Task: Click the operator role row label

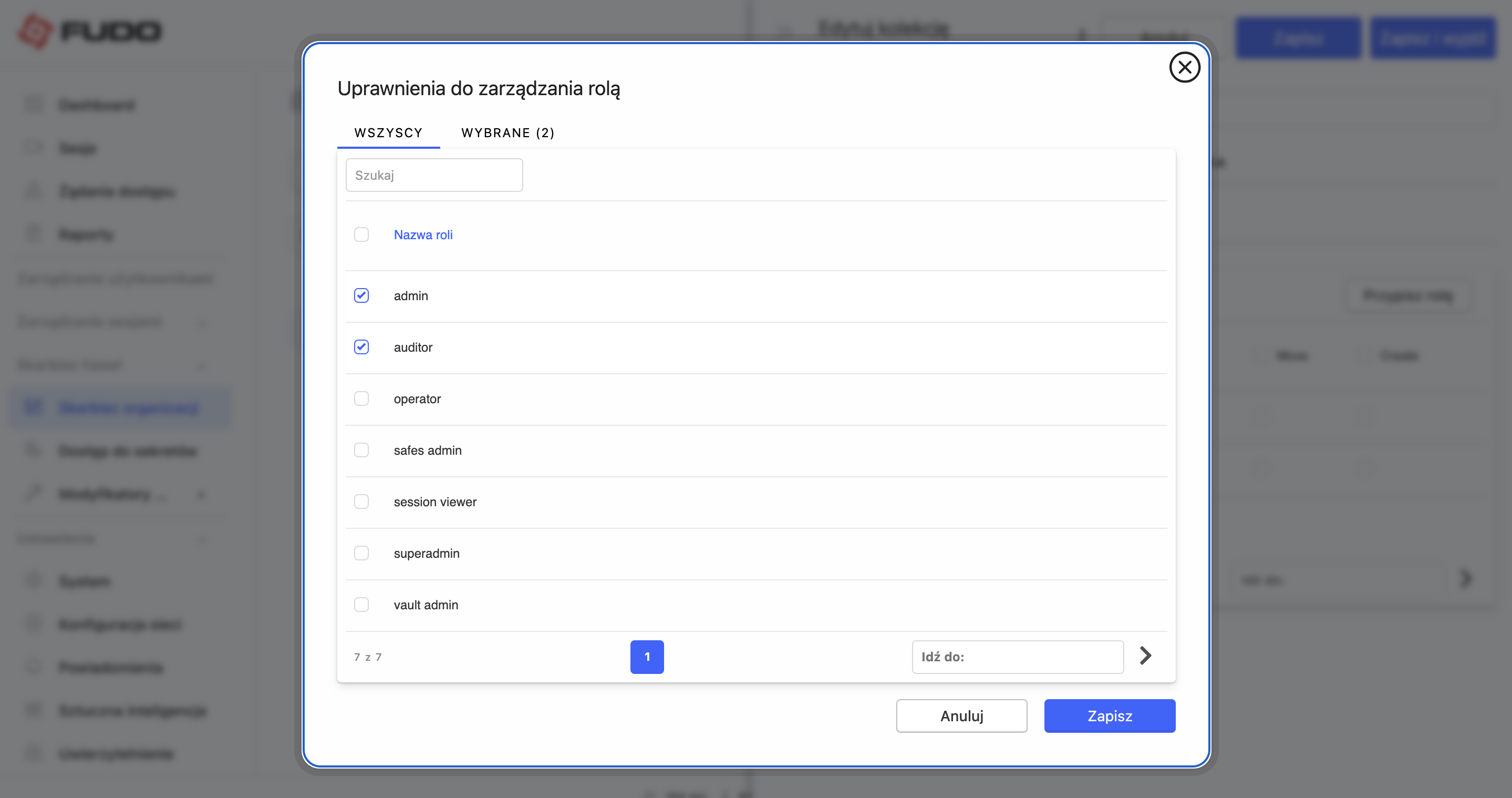Action: click(x=417, y=398)
